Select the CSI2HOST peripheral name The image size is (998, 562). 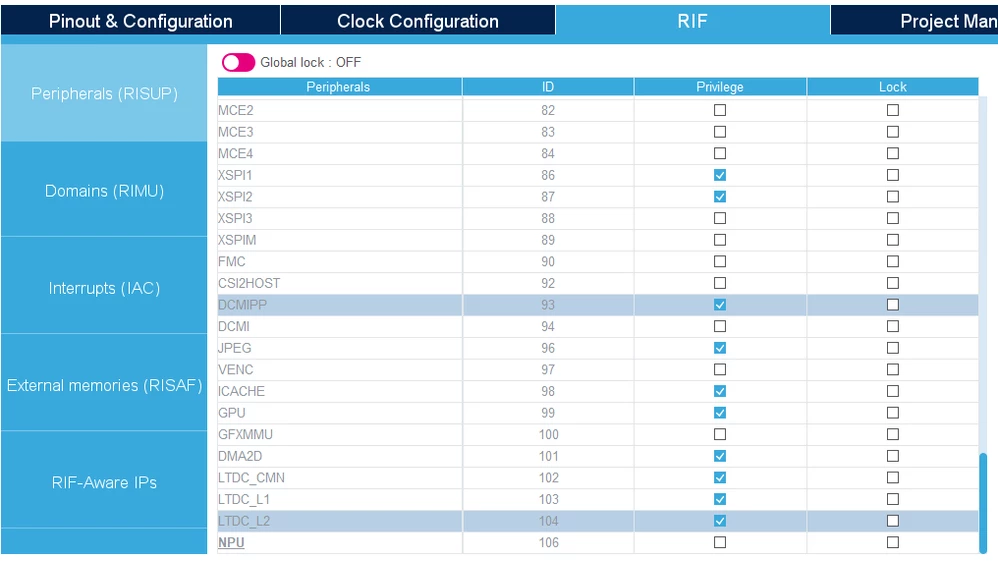pyautogui.click(x=249, y=283)
